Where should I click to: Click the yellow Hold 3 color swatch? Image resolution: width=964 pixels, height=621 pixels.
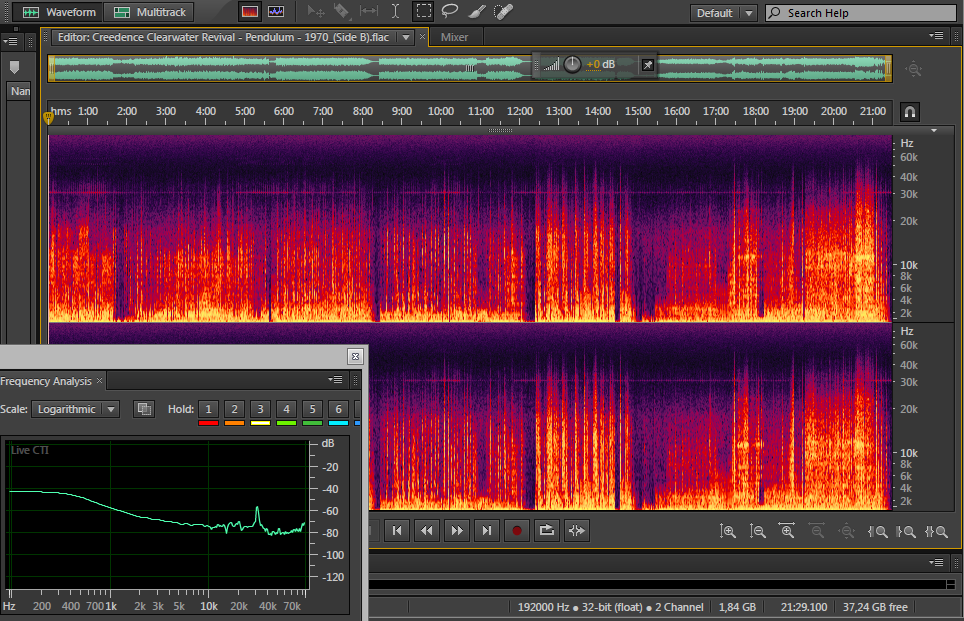click(x=260, y=423)
